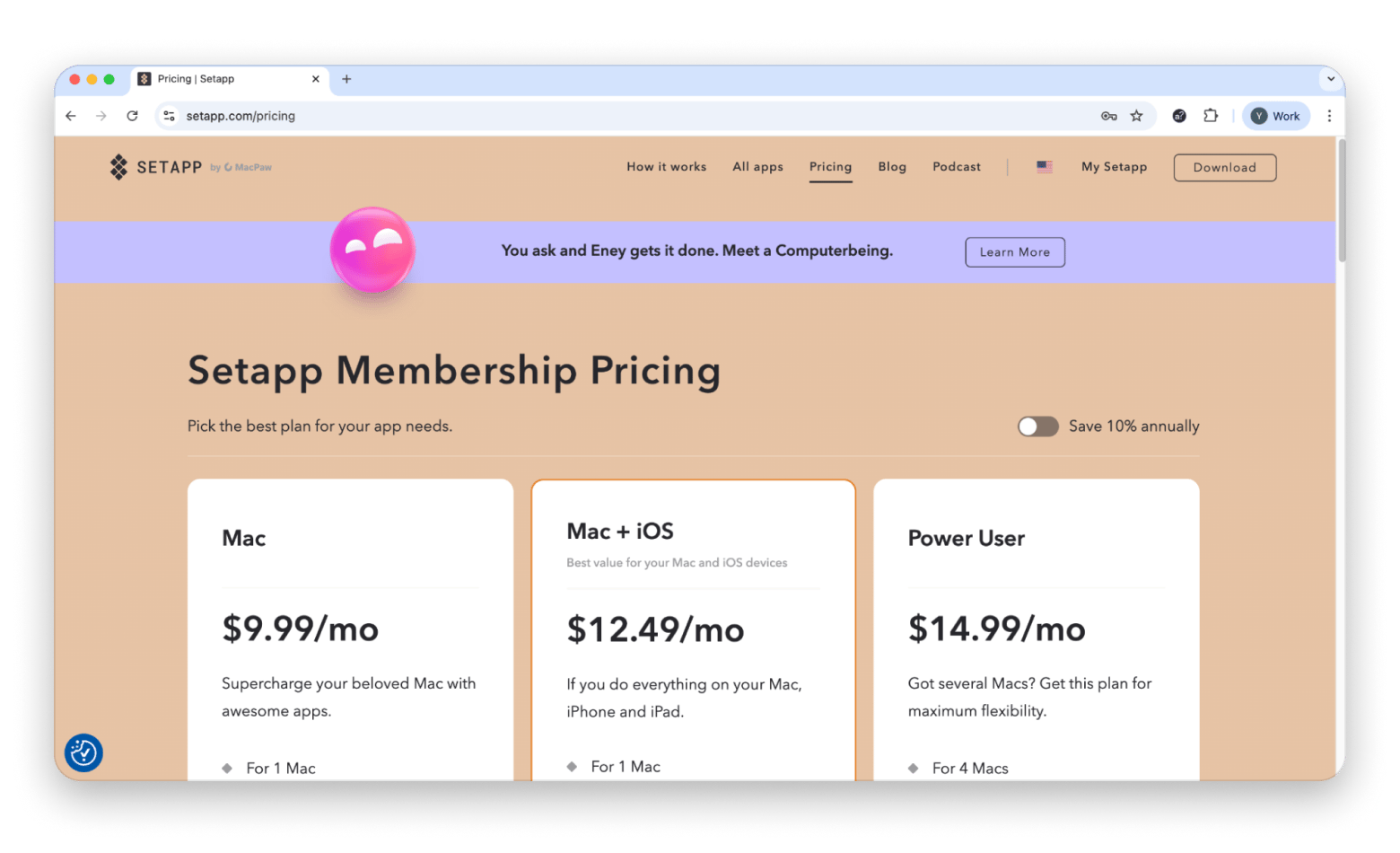
Task: Click the Learn More button
Action: [x=1014, y=252]
